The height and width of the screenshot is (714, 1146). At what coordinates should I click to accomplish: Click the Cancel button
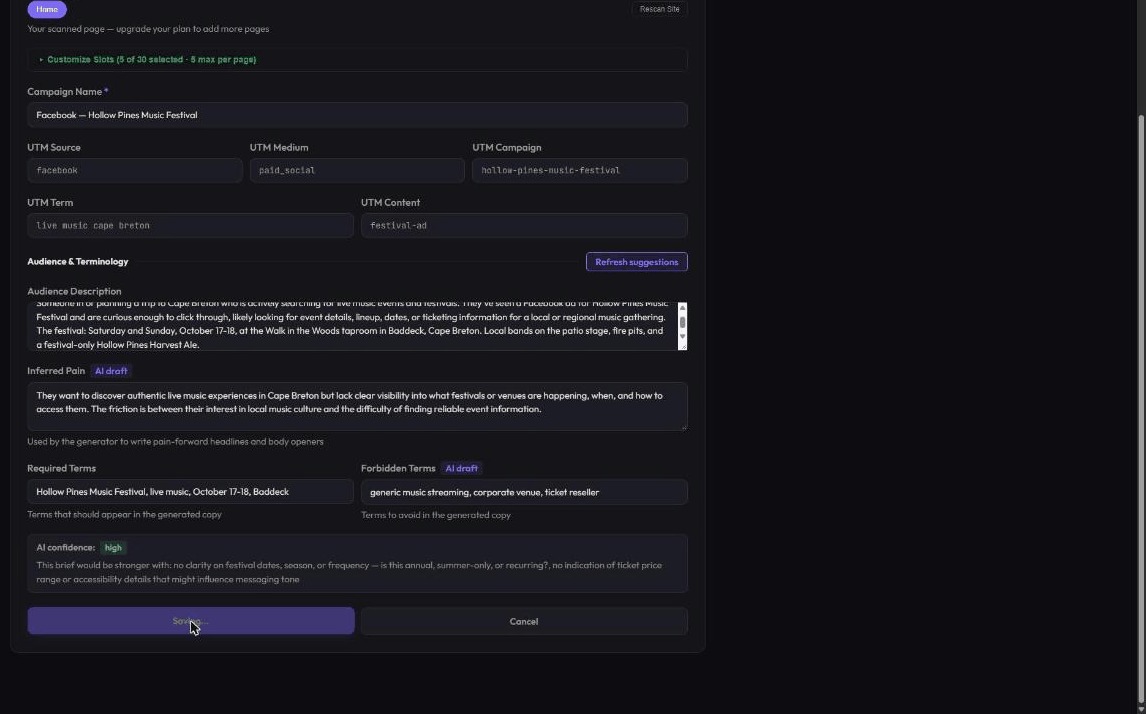coord(524,621)
